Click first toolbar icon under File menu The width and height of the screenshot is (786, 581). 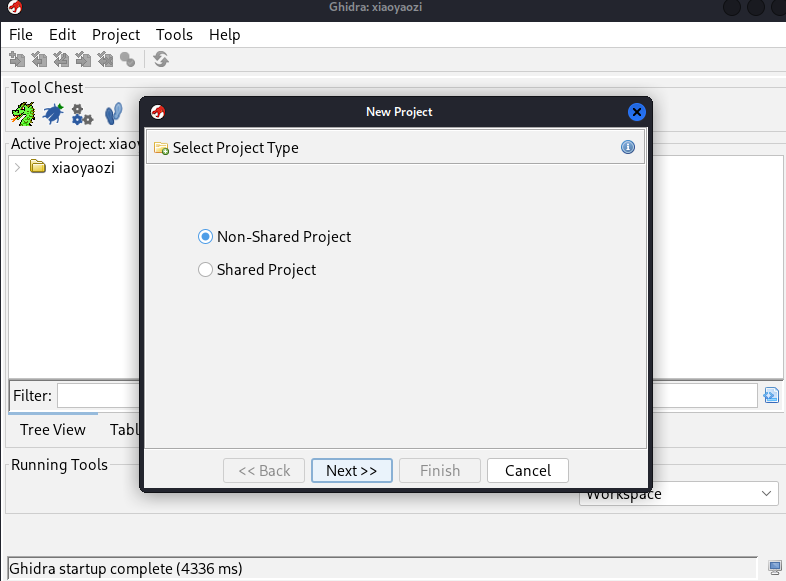(x=17, y=60)
